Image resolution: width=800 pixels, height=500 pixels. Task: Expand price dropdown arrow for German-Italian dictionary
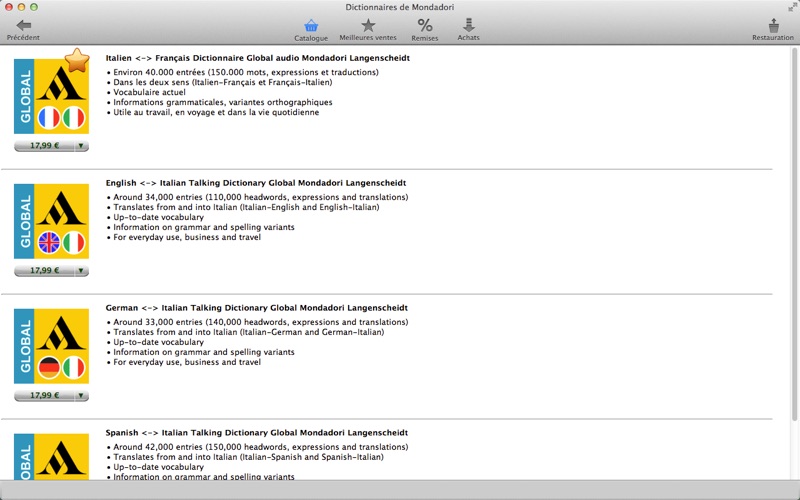(81, 396)
